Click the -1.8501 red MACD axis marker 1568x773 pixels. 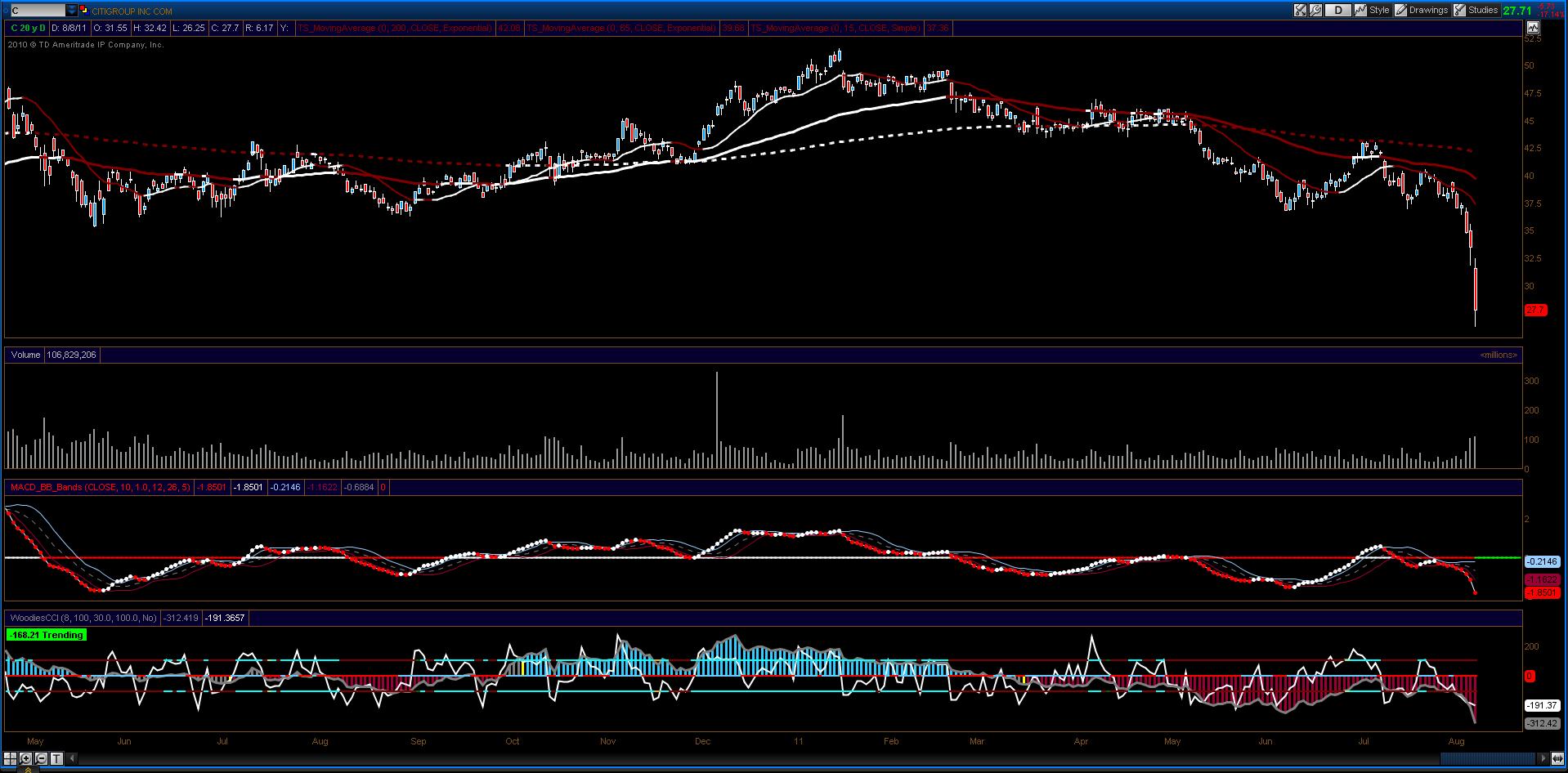click(x=1542, y=592)
